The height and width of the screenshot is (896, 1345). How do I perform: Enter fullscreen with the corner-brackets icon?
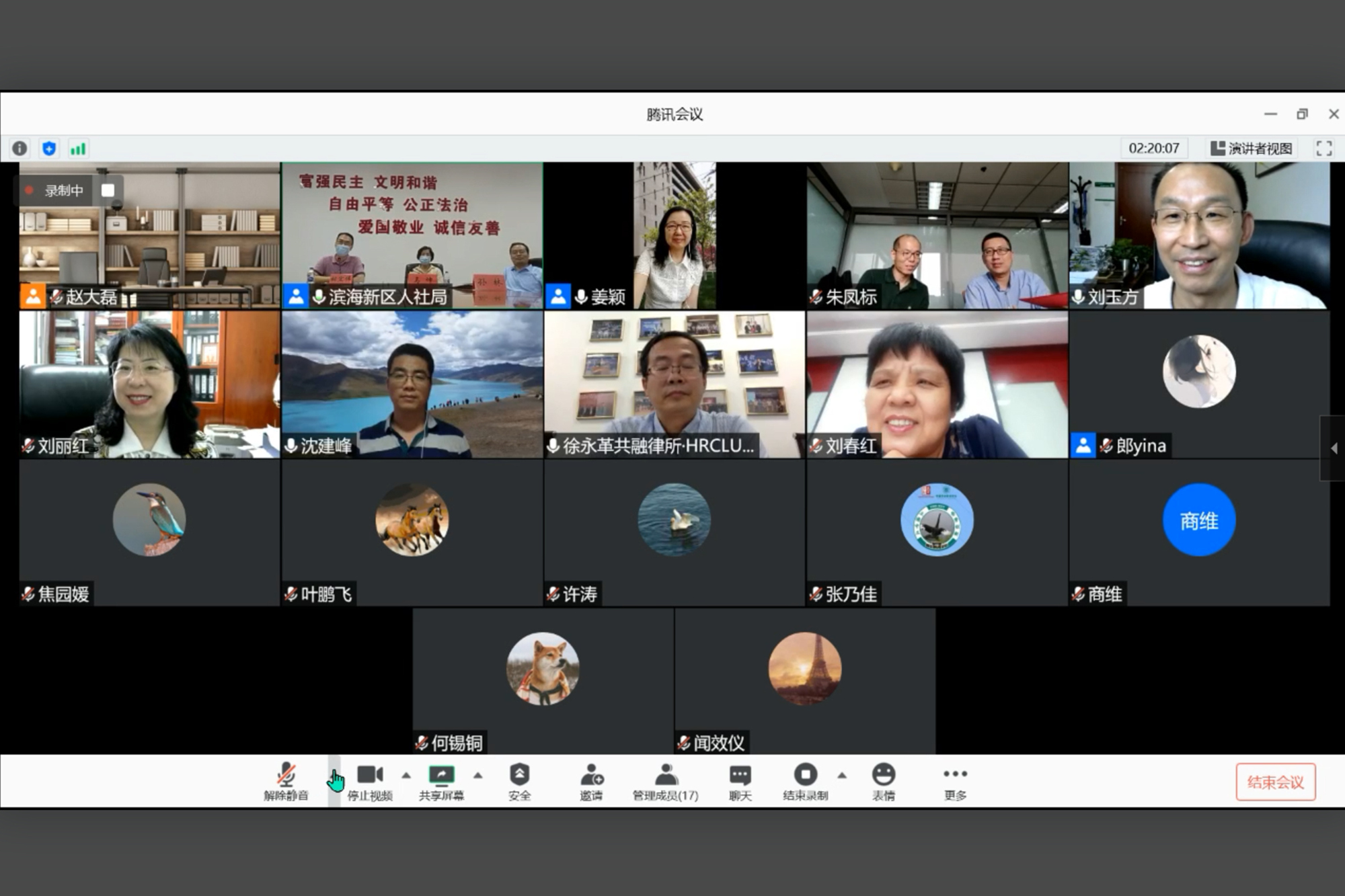click(1323, 149)
